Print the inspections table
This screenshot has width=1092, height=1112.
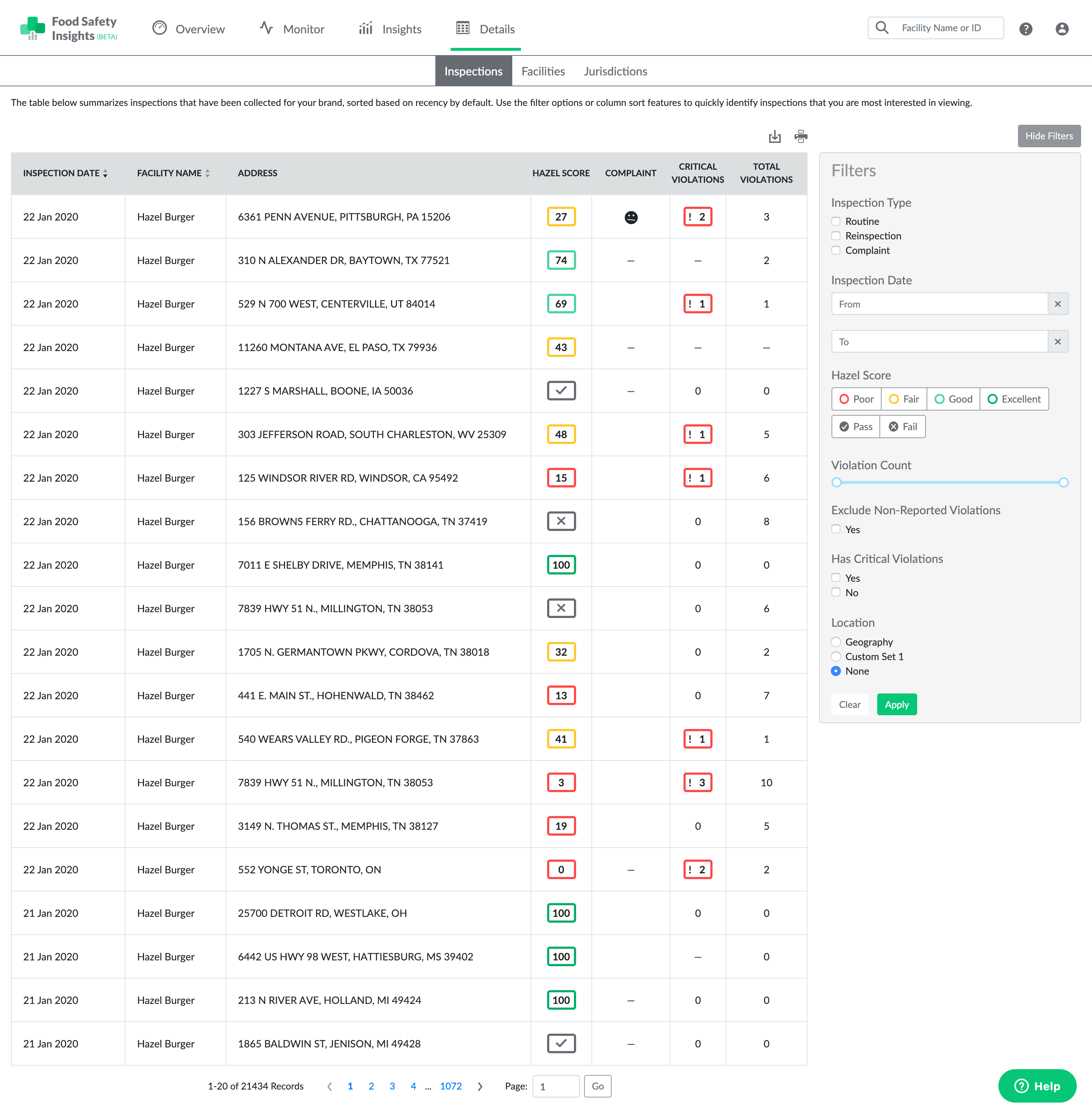click(x=801, y=136)
